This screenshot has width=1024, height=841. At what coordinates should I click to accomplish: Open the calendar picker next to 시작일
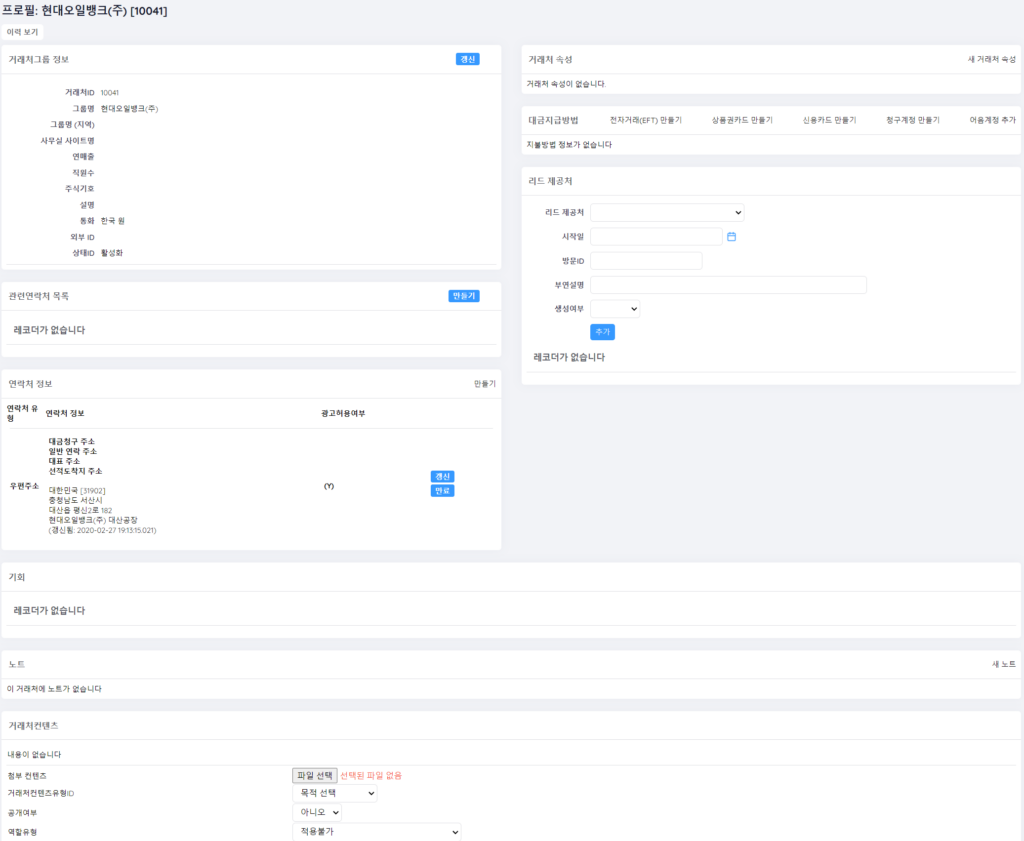731,237
